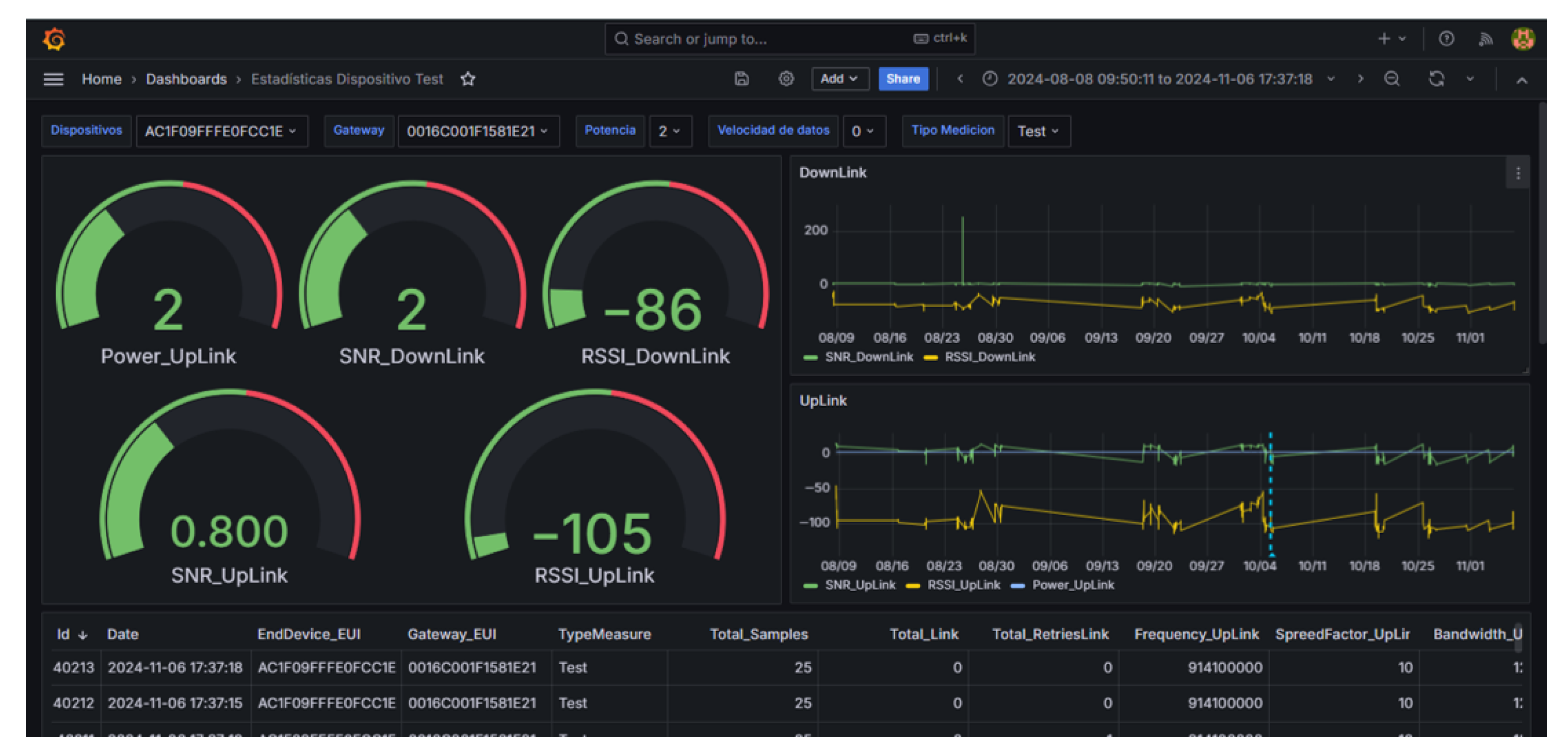Open the help question mark icon
The width and height of the screenshot is (1568, 752).
tap(1446, 39)
